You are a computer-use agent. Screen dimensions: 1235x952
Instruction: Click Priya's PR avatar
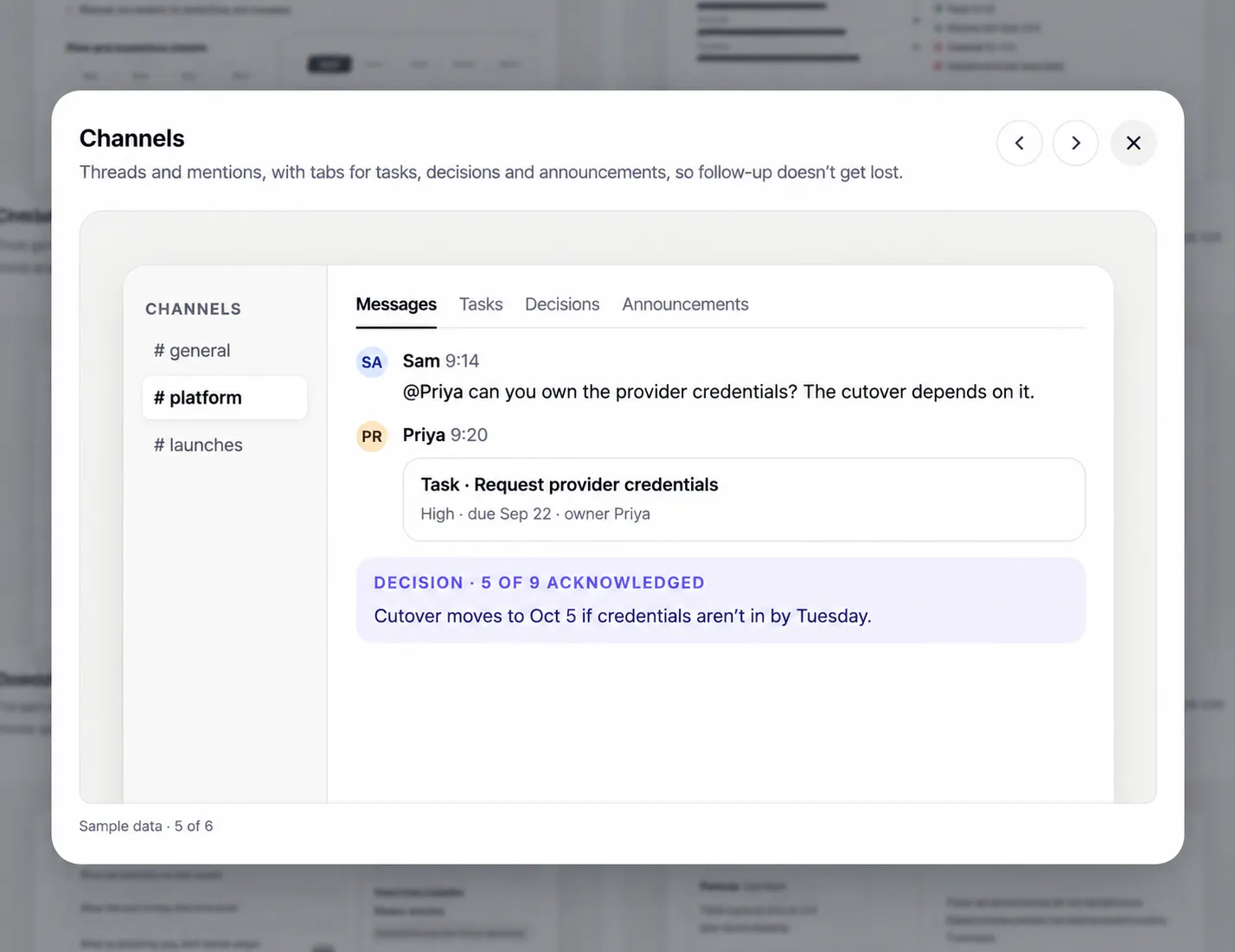point(372,437)
